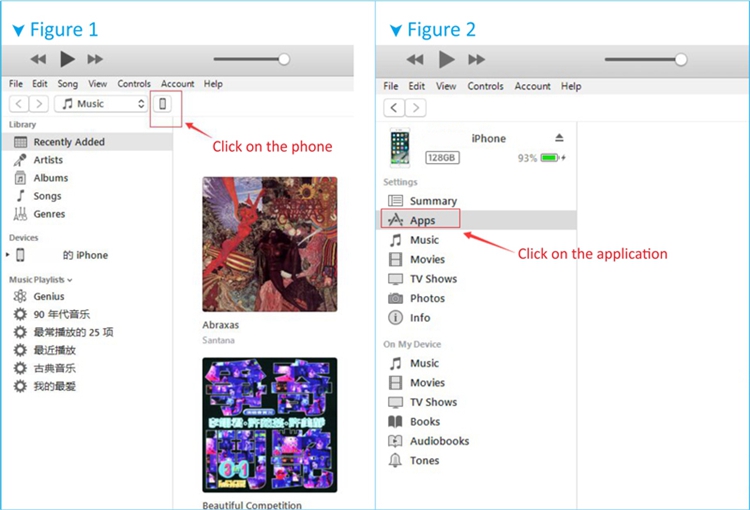Open the Song menu in Figure 1

pyautogui.click(x=67, y=84)
